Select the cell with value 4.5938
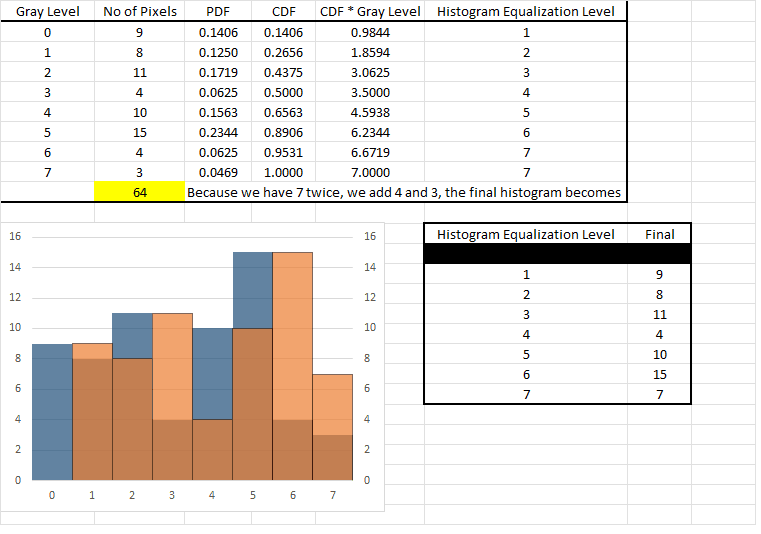761x534 pixels. [370, 113]
